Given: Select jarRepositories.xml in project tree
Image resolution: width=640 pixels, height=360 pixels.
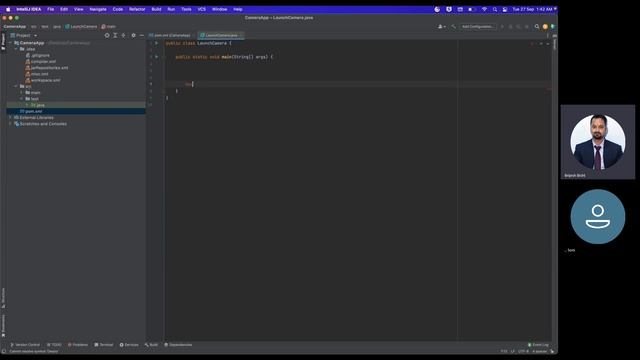Looking at the screenshot, I should click(47, 68).
